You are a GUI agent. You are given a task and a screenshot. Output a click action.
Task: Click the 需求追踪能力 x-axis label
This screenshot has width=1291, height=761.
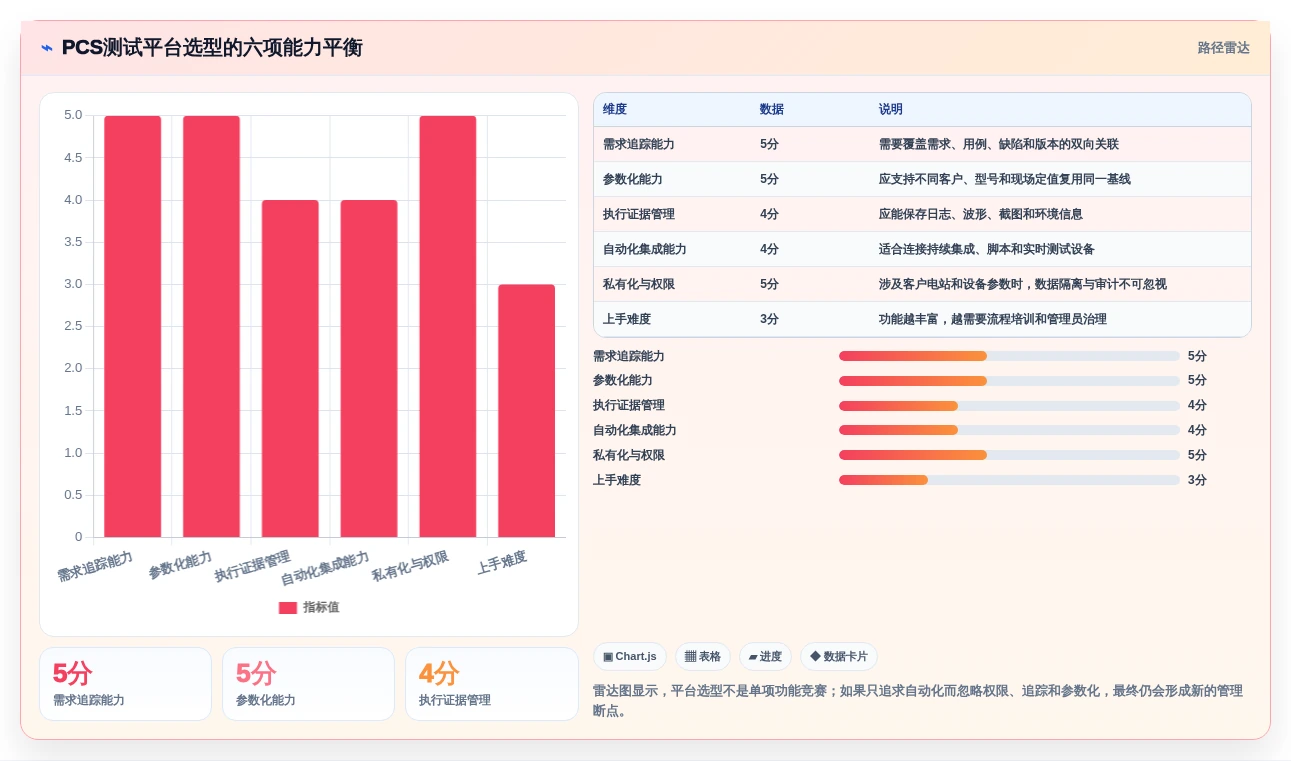point(95,567)
